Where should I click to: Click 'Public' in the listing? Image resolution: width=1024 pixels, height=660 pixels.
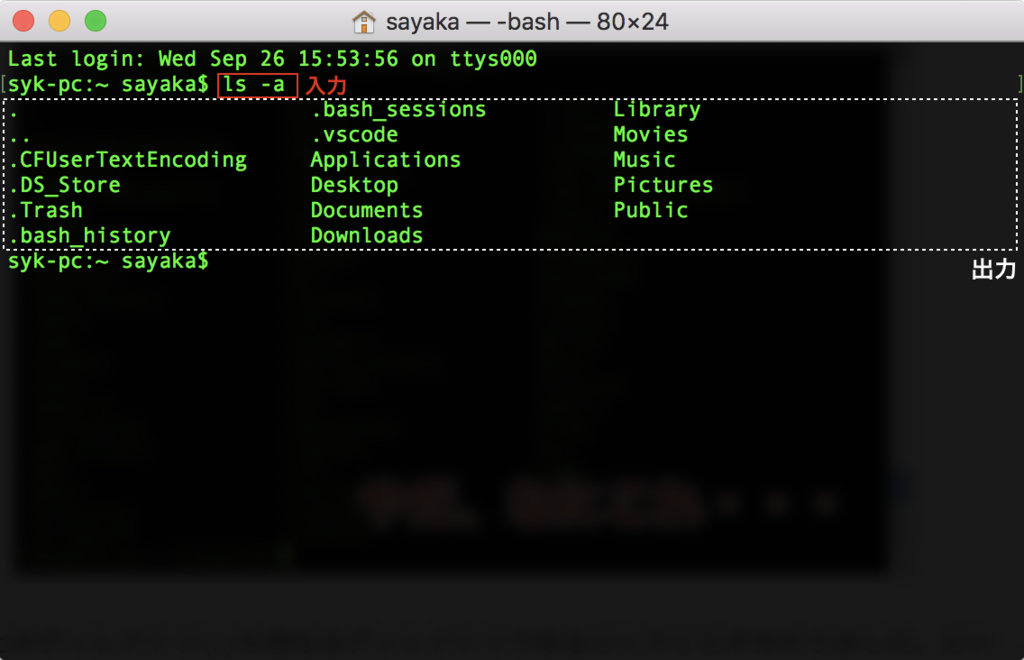(x=650, y=210)
